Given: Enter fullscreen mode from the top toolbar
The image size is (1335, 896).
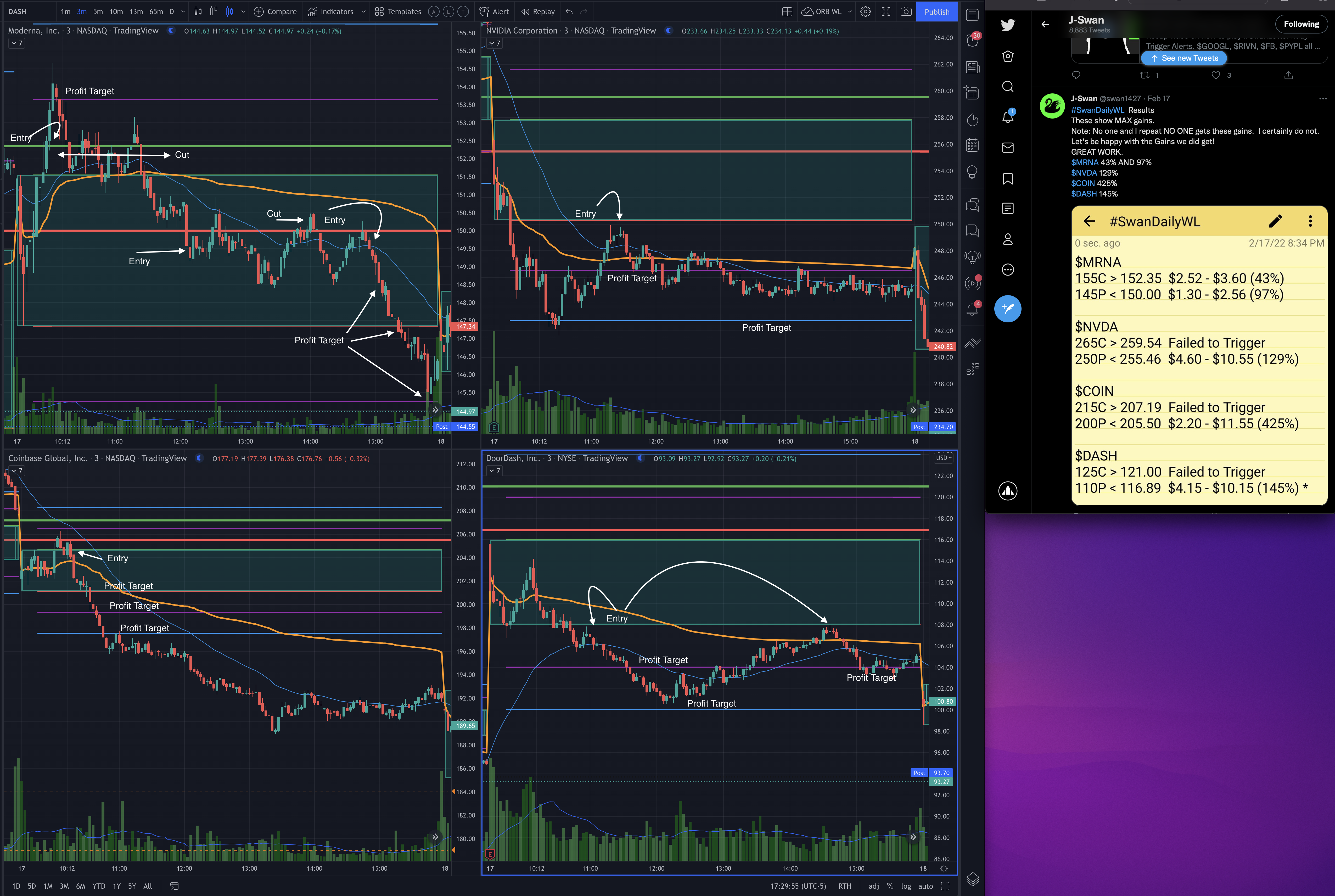Looking at the screenshot, I should click(886, 12).
